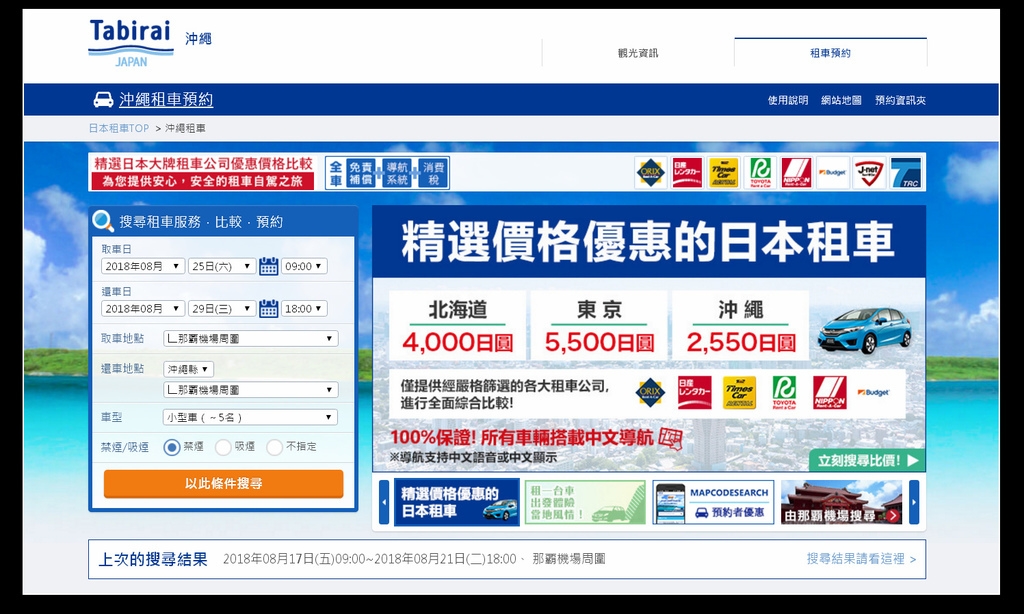
Task: Click the J-net logo in top banner
Action: pos(869,172)
